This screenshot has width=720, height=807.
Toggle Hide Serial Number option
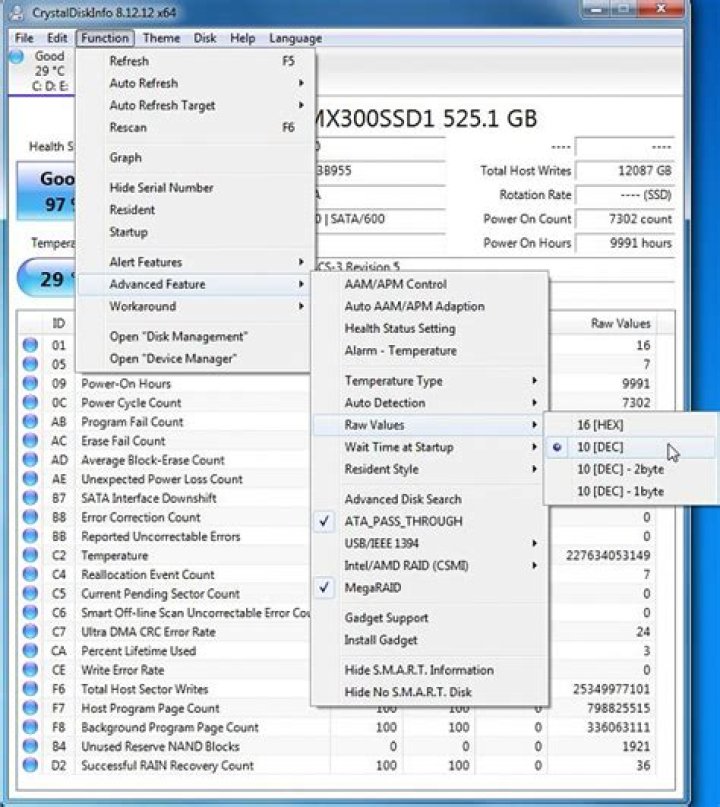click(x=195, y=187)
